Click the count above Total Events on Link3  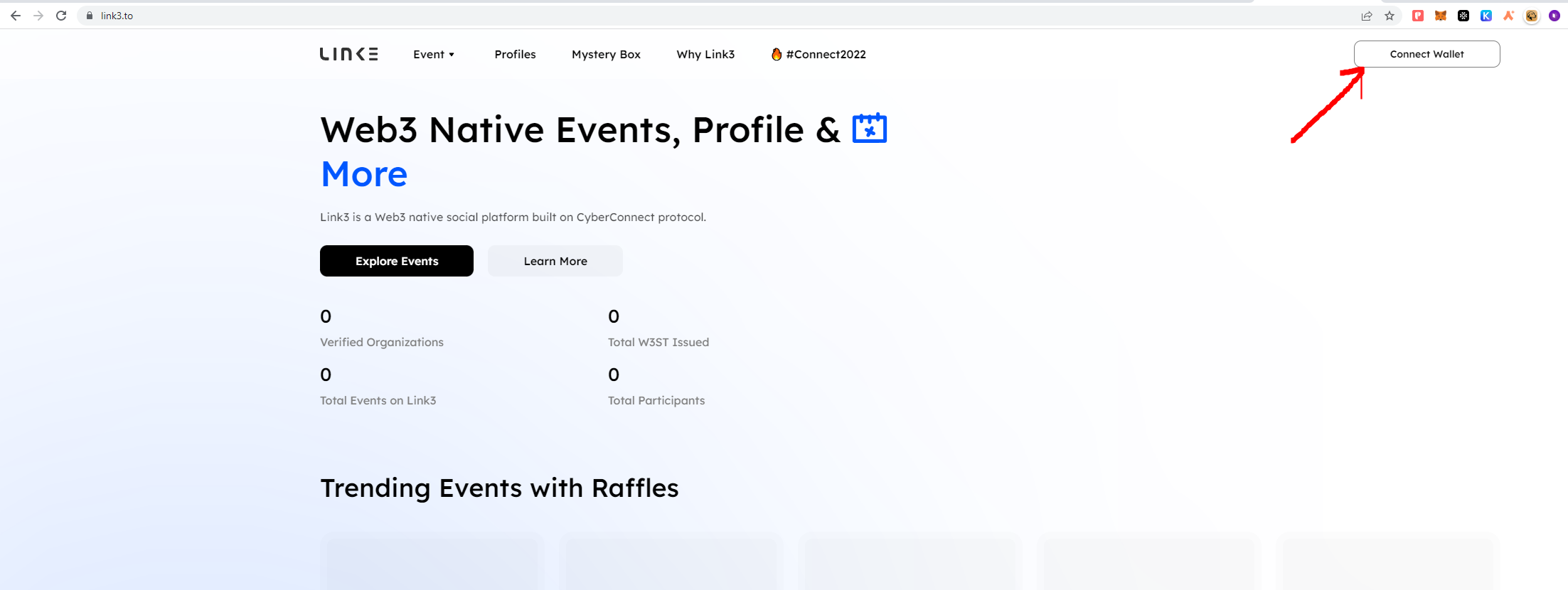tap(326, 375)
